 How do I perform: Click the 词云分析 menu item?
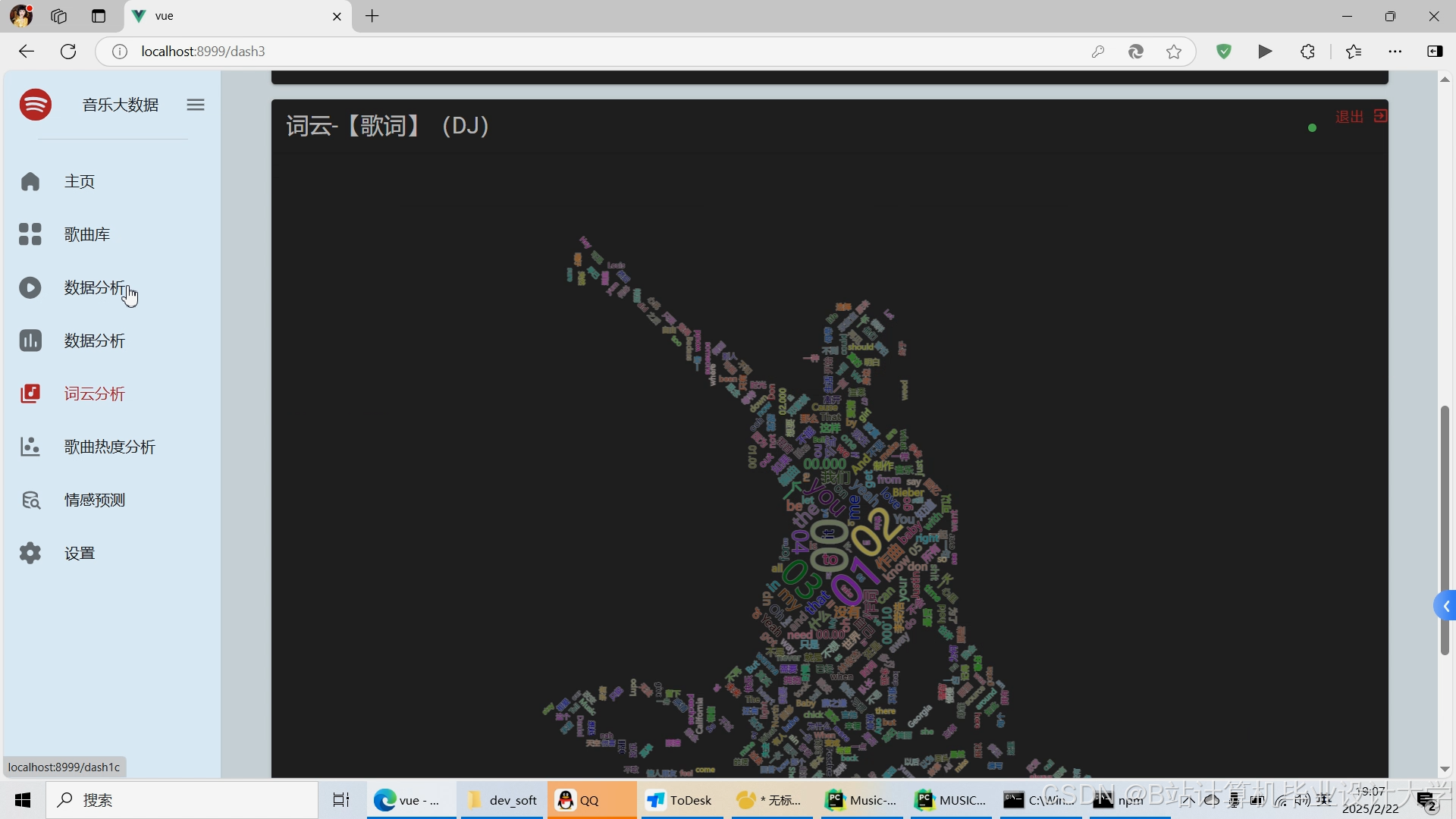coord(95,394)
